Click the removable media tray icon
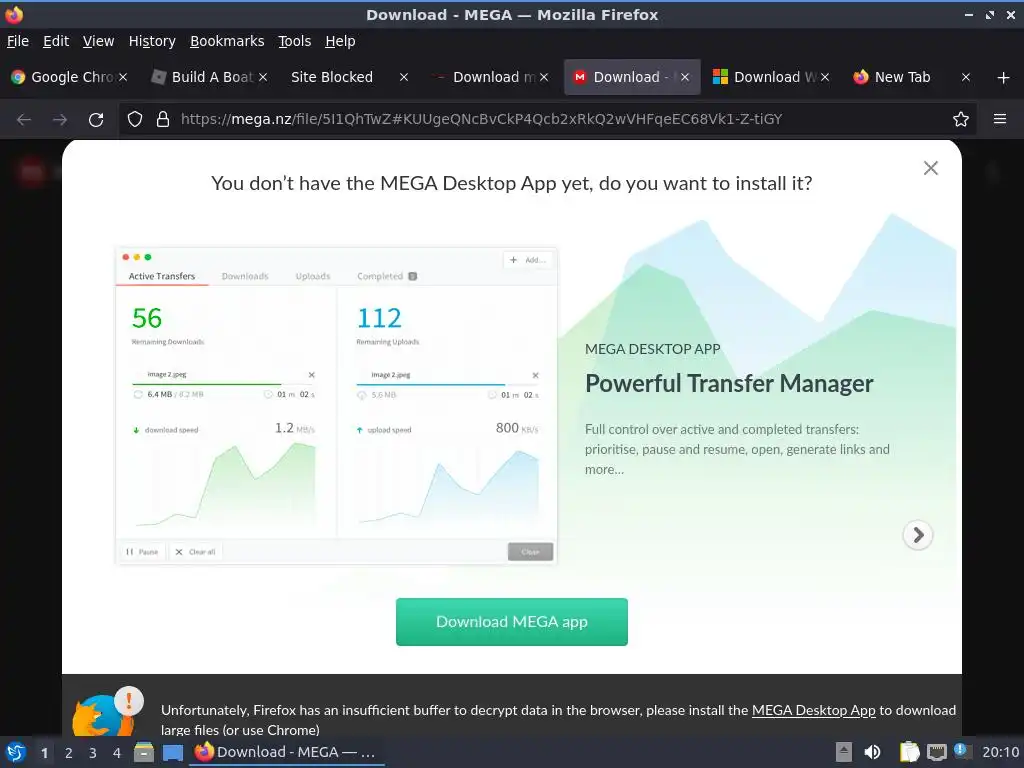 point(844,752)
